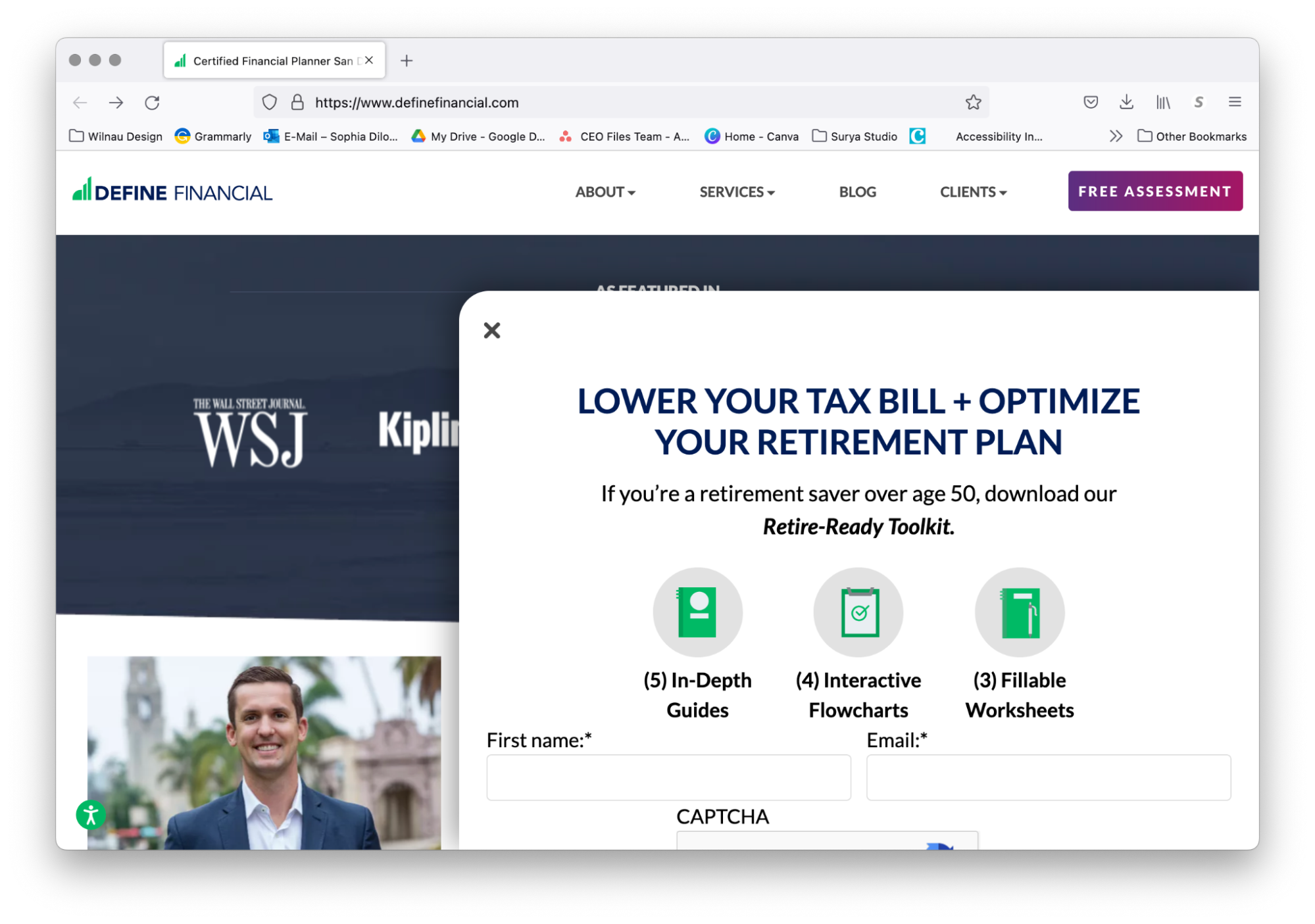Image resolution: width=1315 pixels, height=924 pixels.
Task: Bookmark this page with the star icon
Action: pos(973,102)
